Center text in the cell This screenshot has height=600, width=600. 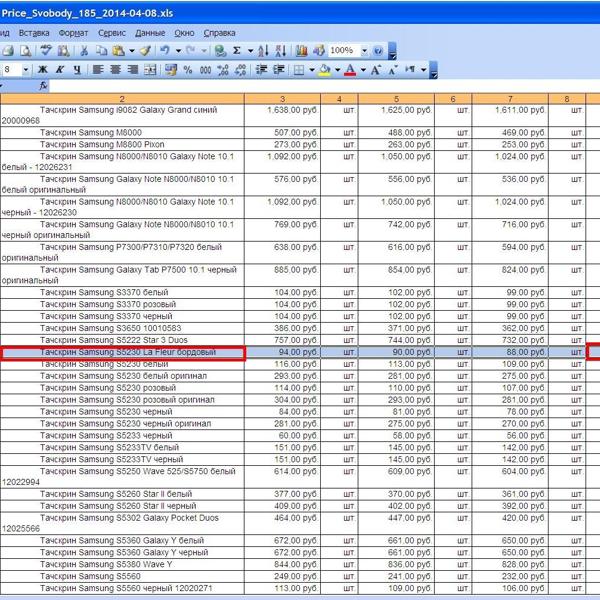[115, 70]
